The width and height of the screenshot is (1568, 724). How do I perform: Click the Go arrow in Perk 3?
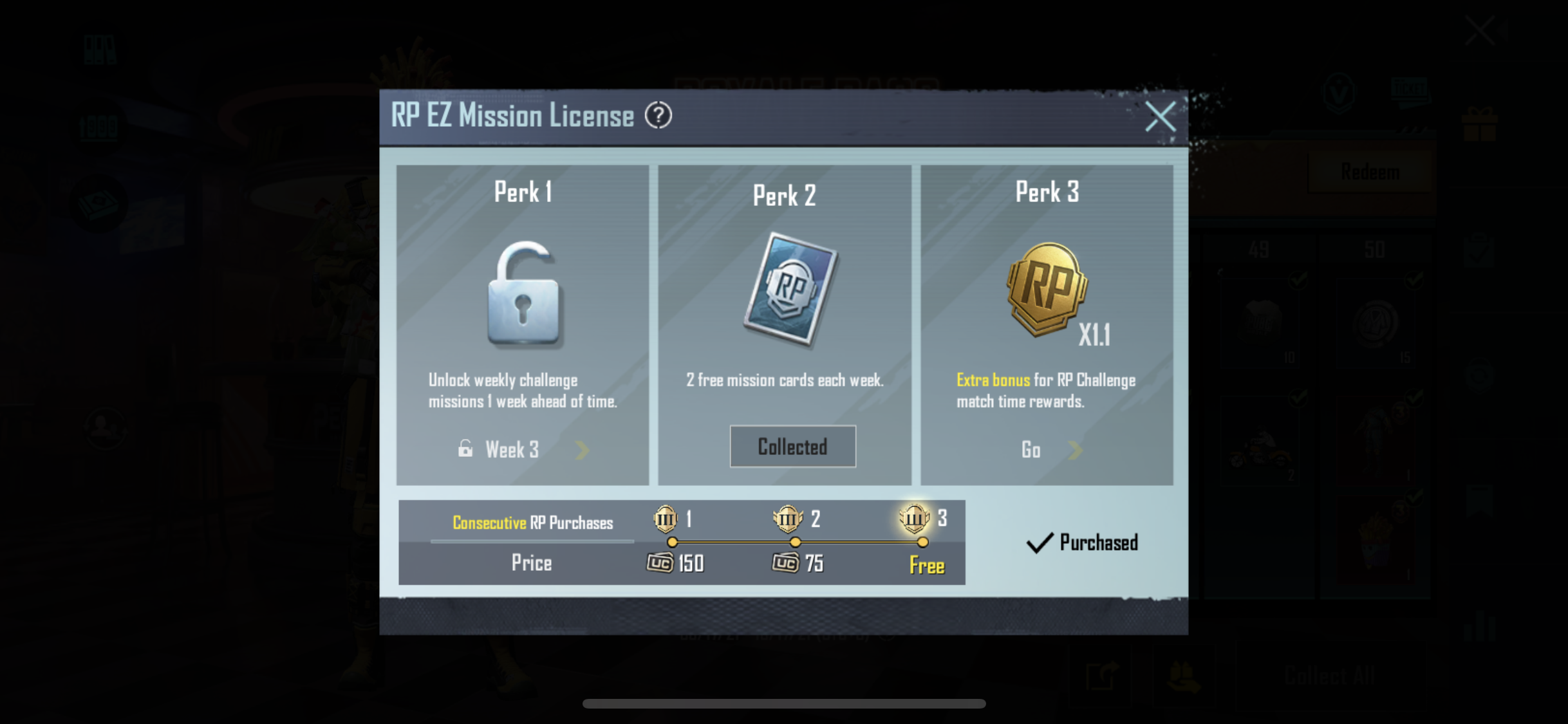tap(1076, 450)
